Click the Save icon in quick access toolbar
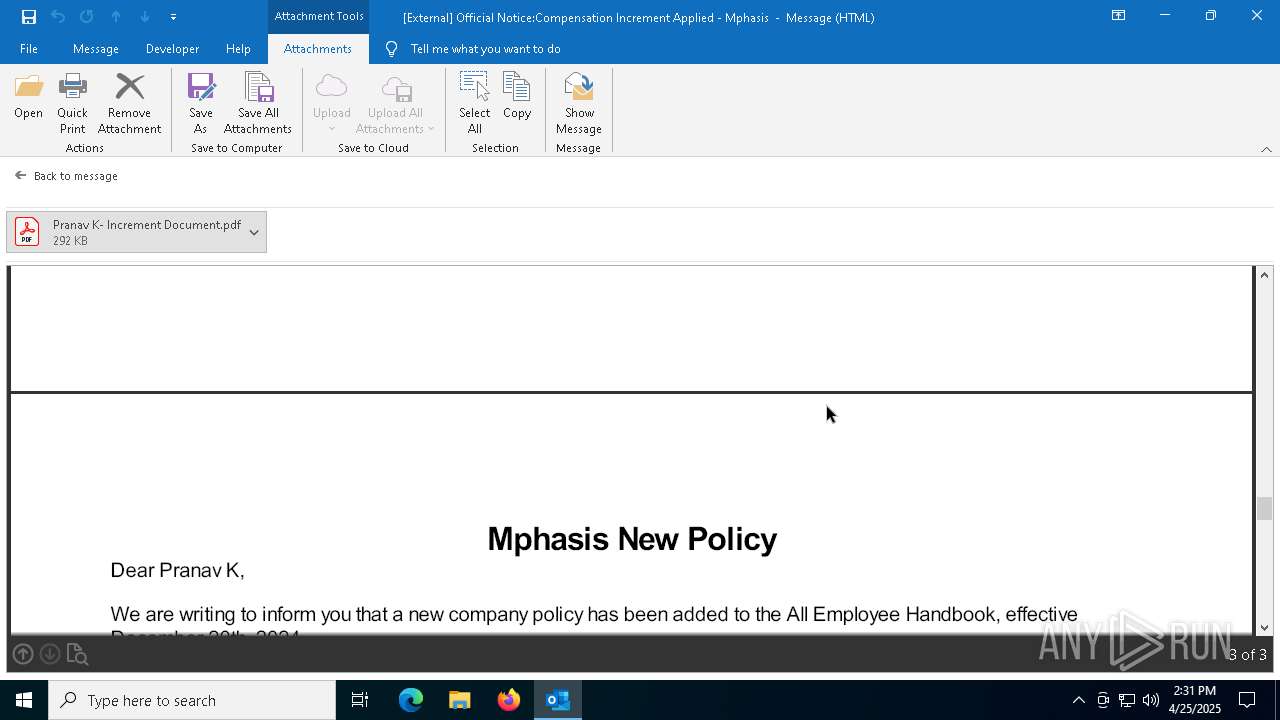This screenshot has width=1280, height=720. (29, 17)
